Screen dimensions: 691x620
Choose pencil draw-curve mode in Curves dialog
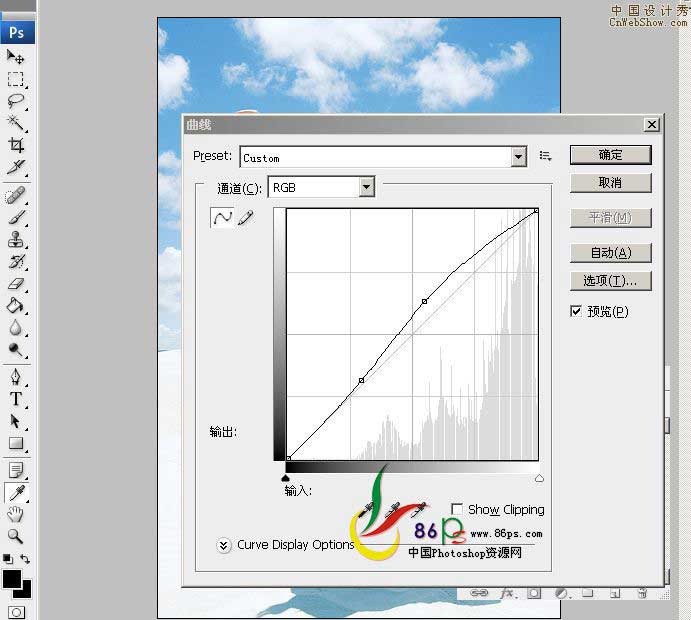246,218
